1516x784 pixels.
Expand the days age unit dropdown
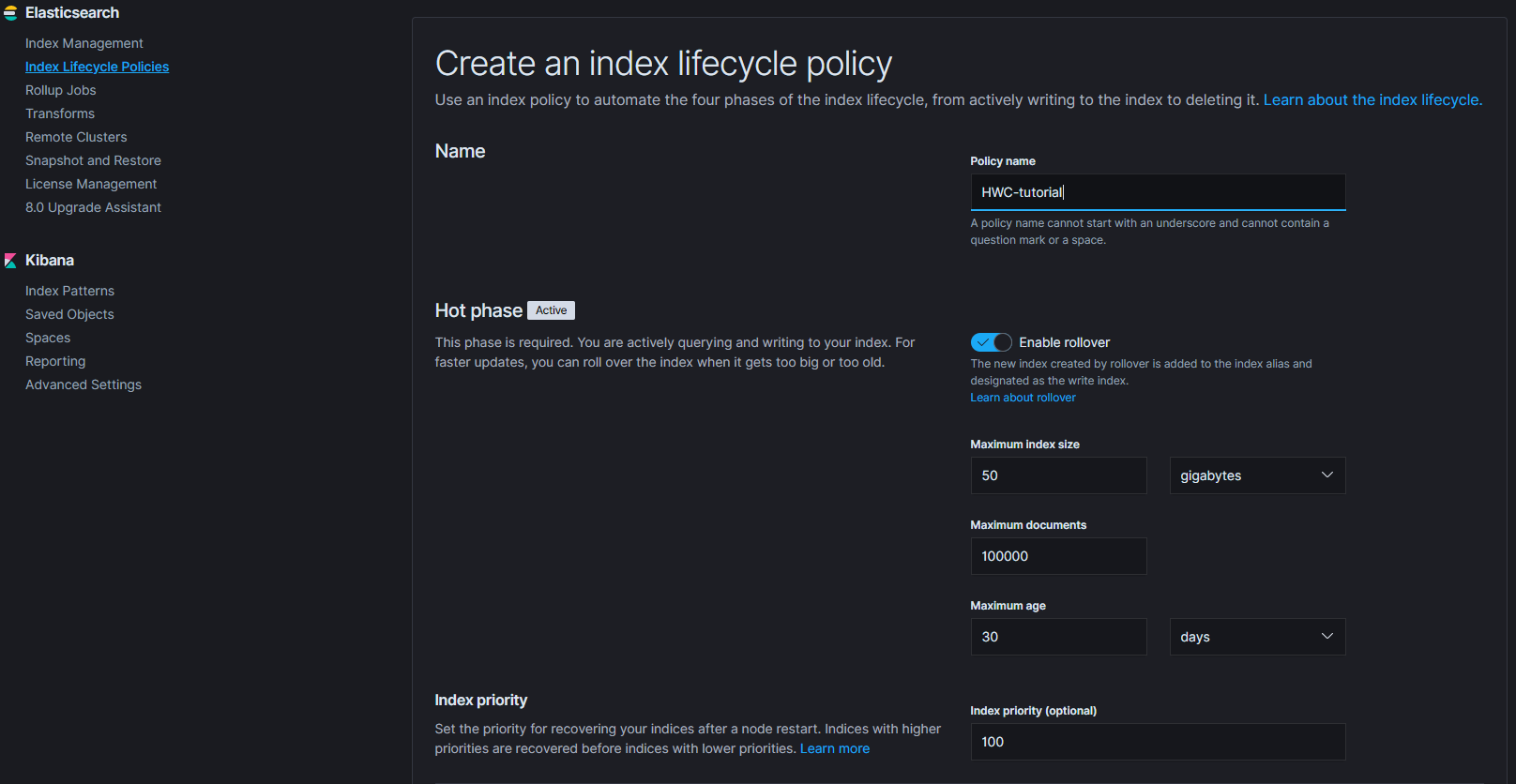1256,637
